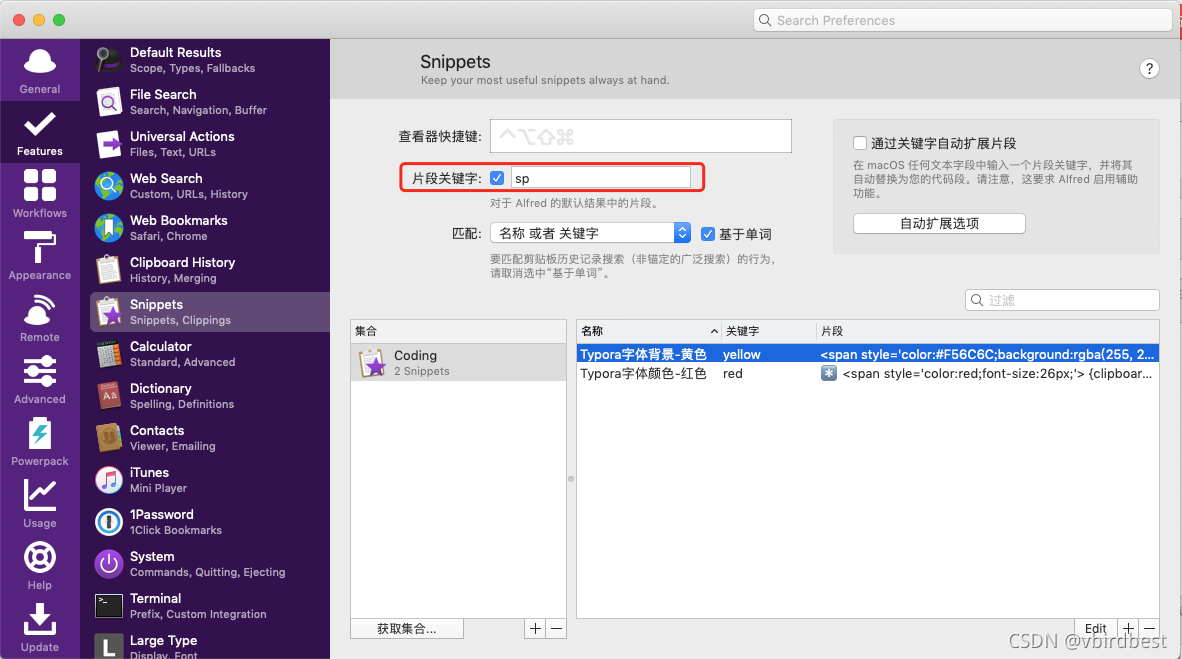The height and width of the screenshot is (659, 1182).
Task: Click the 查看器快捷键 hotkey field
Action: (x=641, y=136)
